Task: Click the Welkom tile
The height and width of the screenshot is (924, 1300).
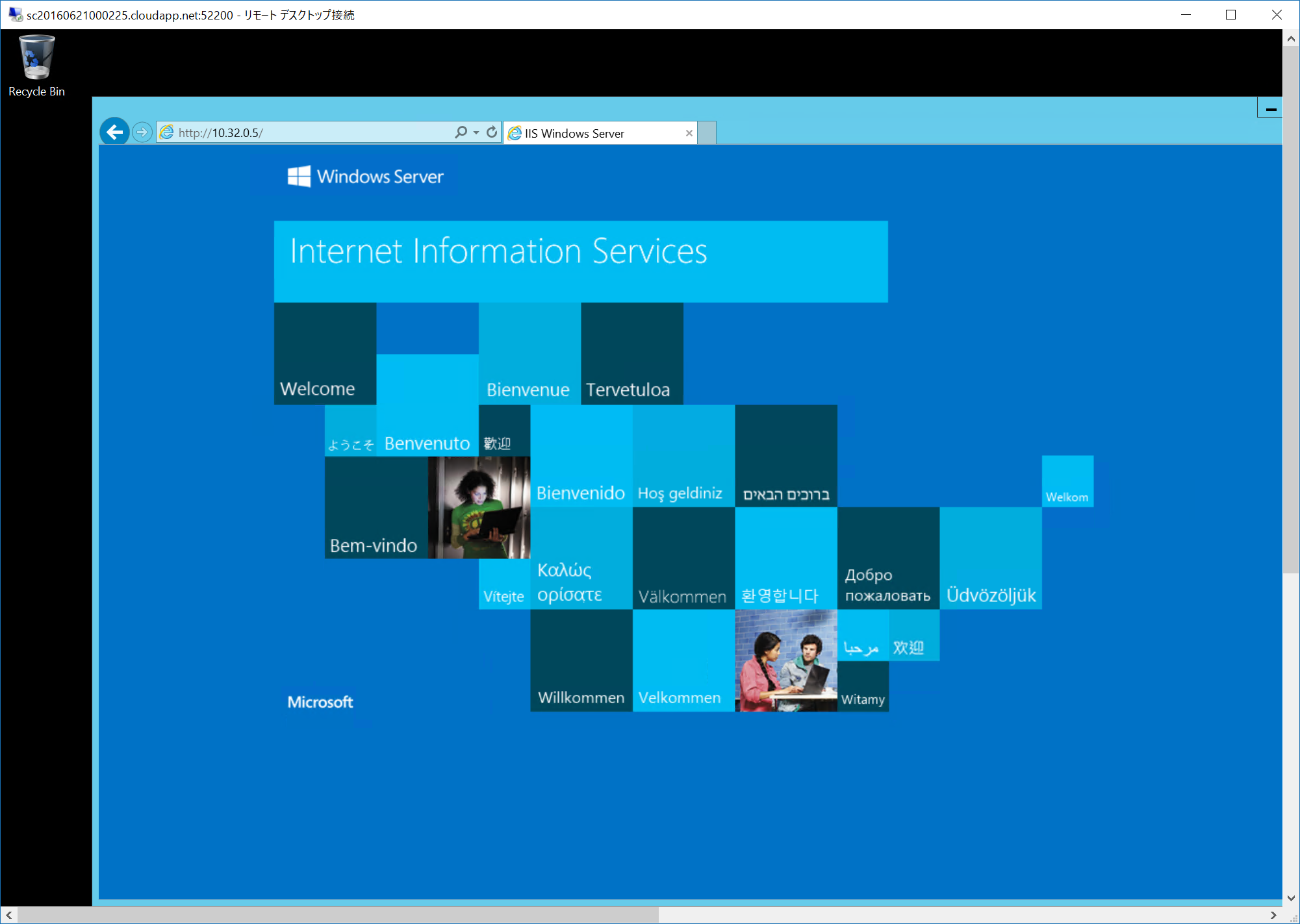Action: [1067, 481]
